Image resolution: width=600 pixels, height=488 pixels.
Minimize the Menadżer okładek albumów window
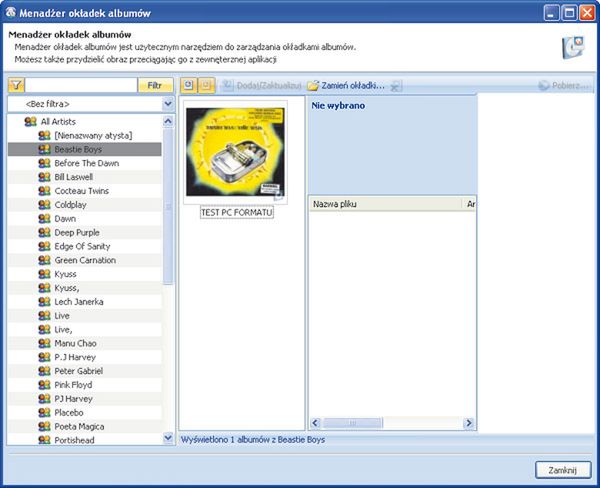click(551, 13)
